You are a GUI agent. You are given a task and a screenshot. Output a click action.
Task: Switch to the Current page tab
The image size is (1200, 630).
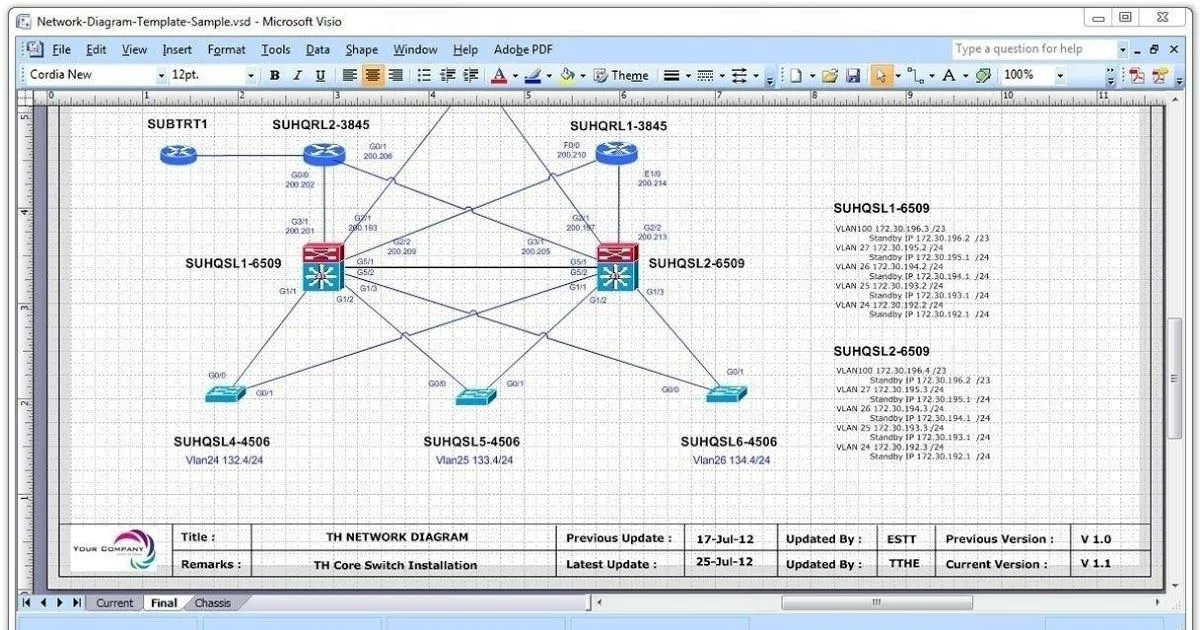114,603
